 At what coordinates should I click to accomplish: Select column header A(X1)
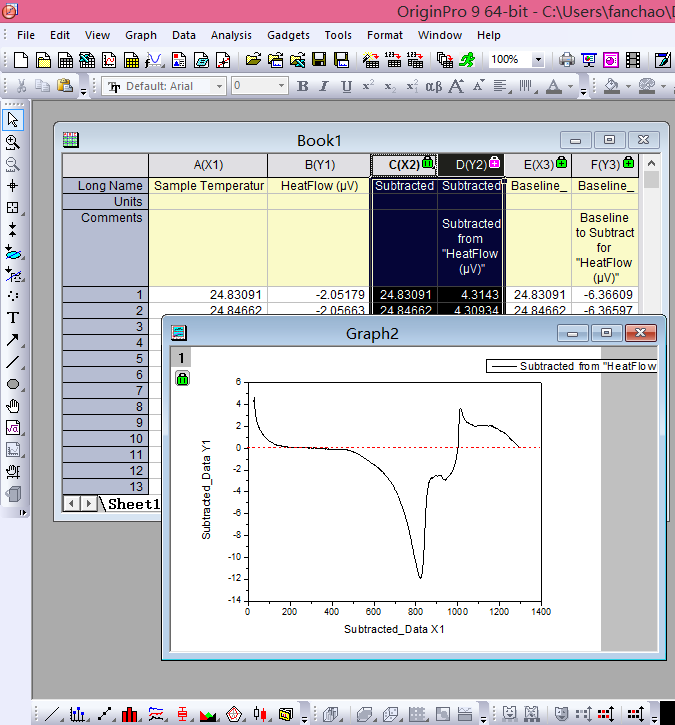tap(208, 165)
